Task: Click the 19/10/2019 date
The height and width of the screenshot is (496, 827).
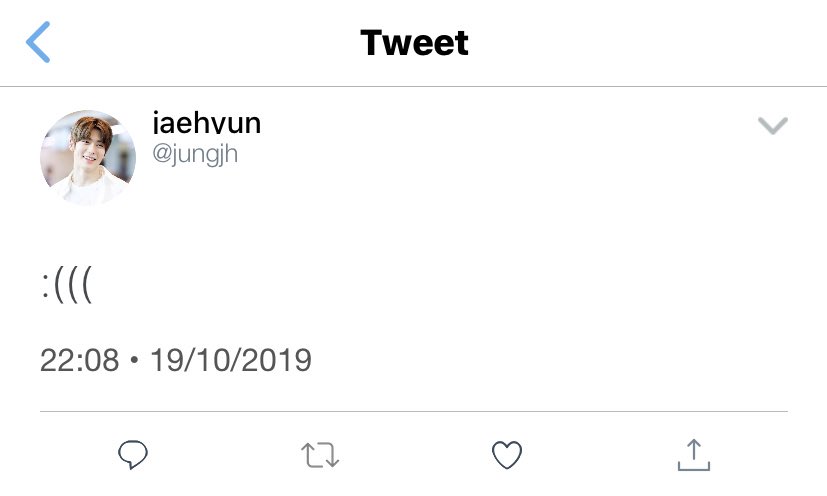Action: (231, 360)
